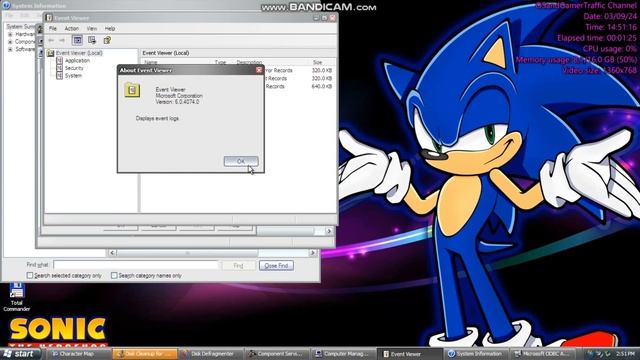Click the System Information horizontal scrollbar thumb

tap(187, 253)
